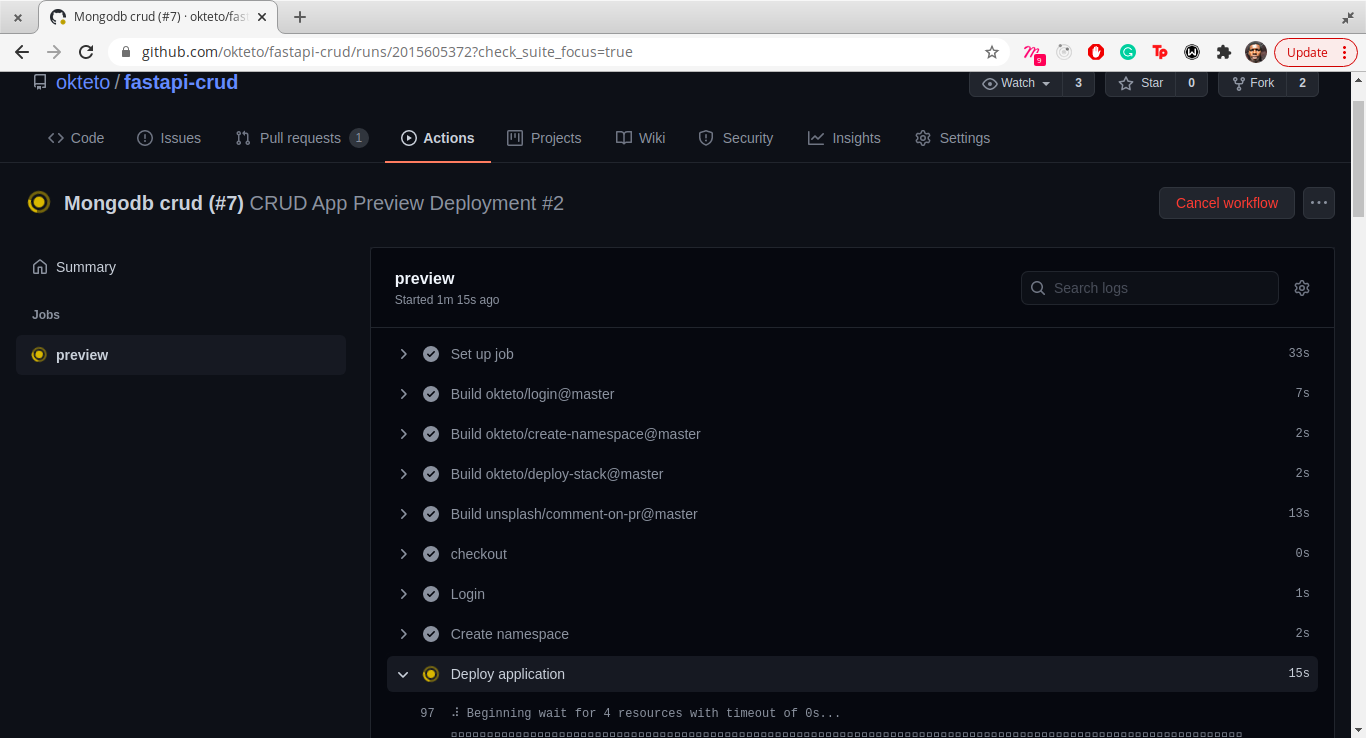Open the Grammarly extension icon
The height and width of the screenshot is (738, 1366).
tap(1128, 52)
